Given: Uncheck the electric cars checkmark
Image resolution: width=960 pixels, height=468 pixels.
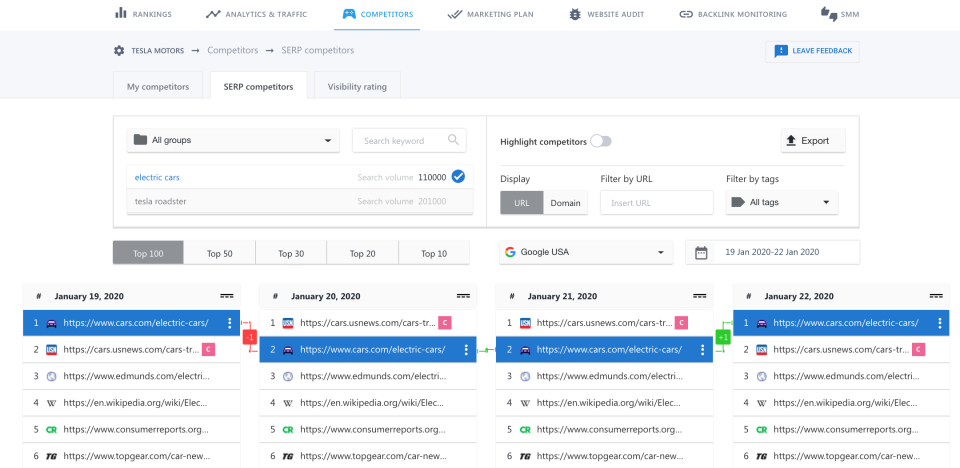Looking at the screenshot, I should (458, 176).
